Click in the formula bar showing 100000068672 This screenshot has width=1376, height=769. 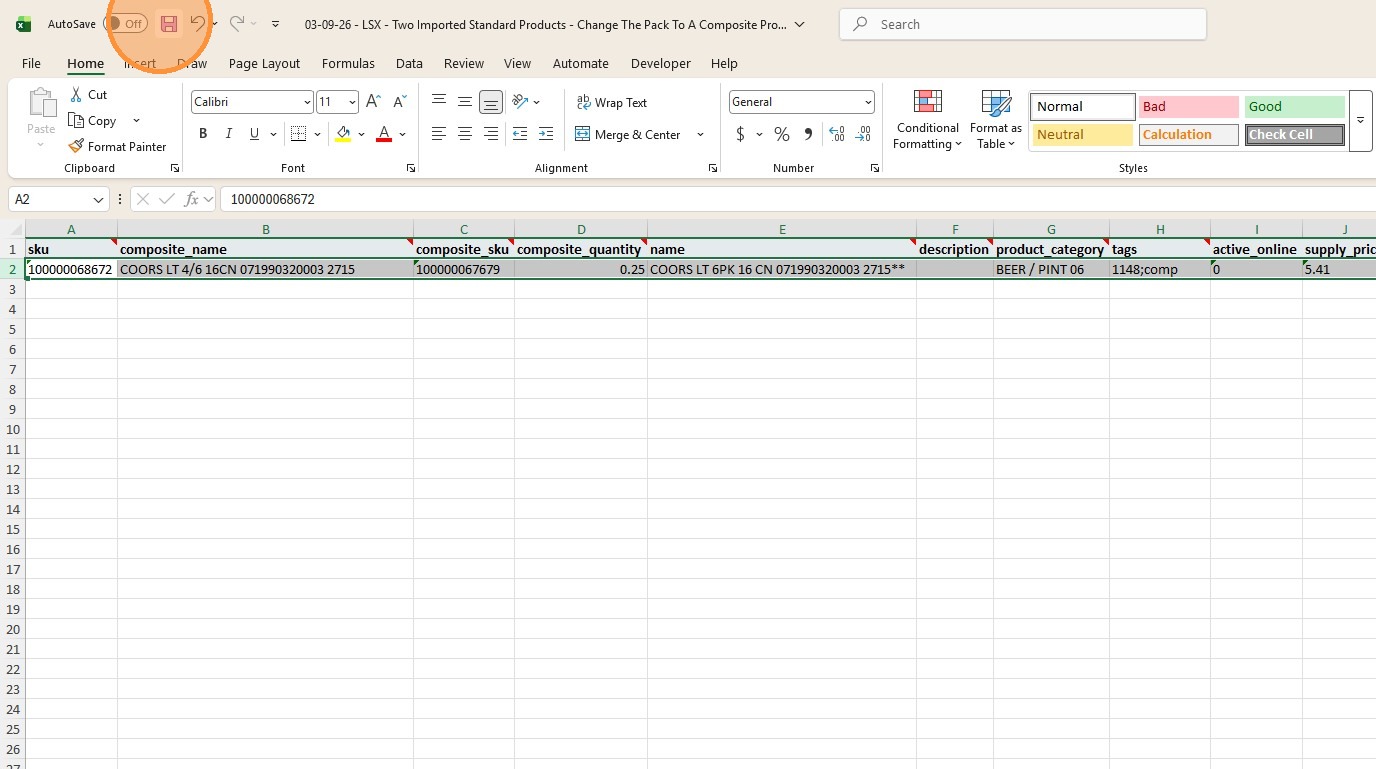(798, 199)
